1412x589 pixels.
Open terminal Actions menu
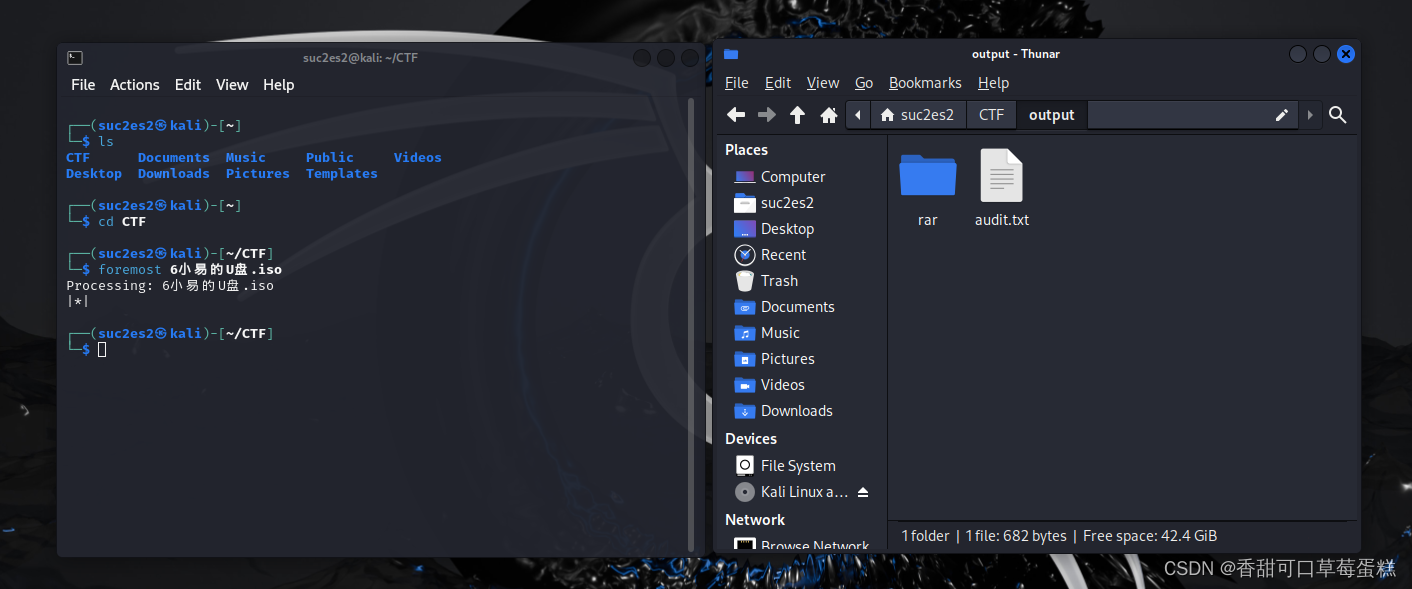pyautogui.click(x=135, y=85)
